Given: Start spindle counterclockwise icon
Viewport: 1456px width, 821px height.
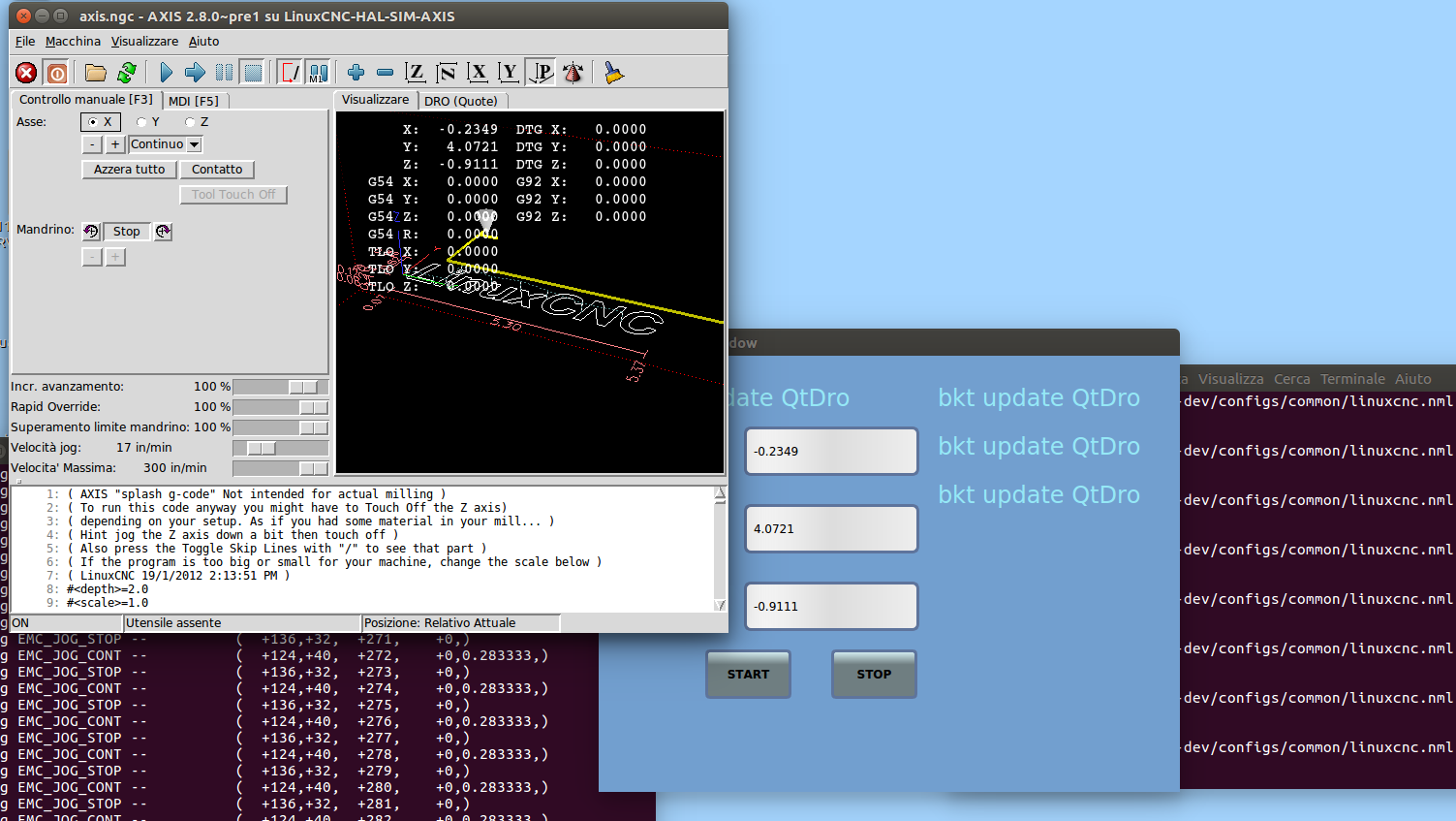Looking at the screenshot, I should tap(91, 232).
